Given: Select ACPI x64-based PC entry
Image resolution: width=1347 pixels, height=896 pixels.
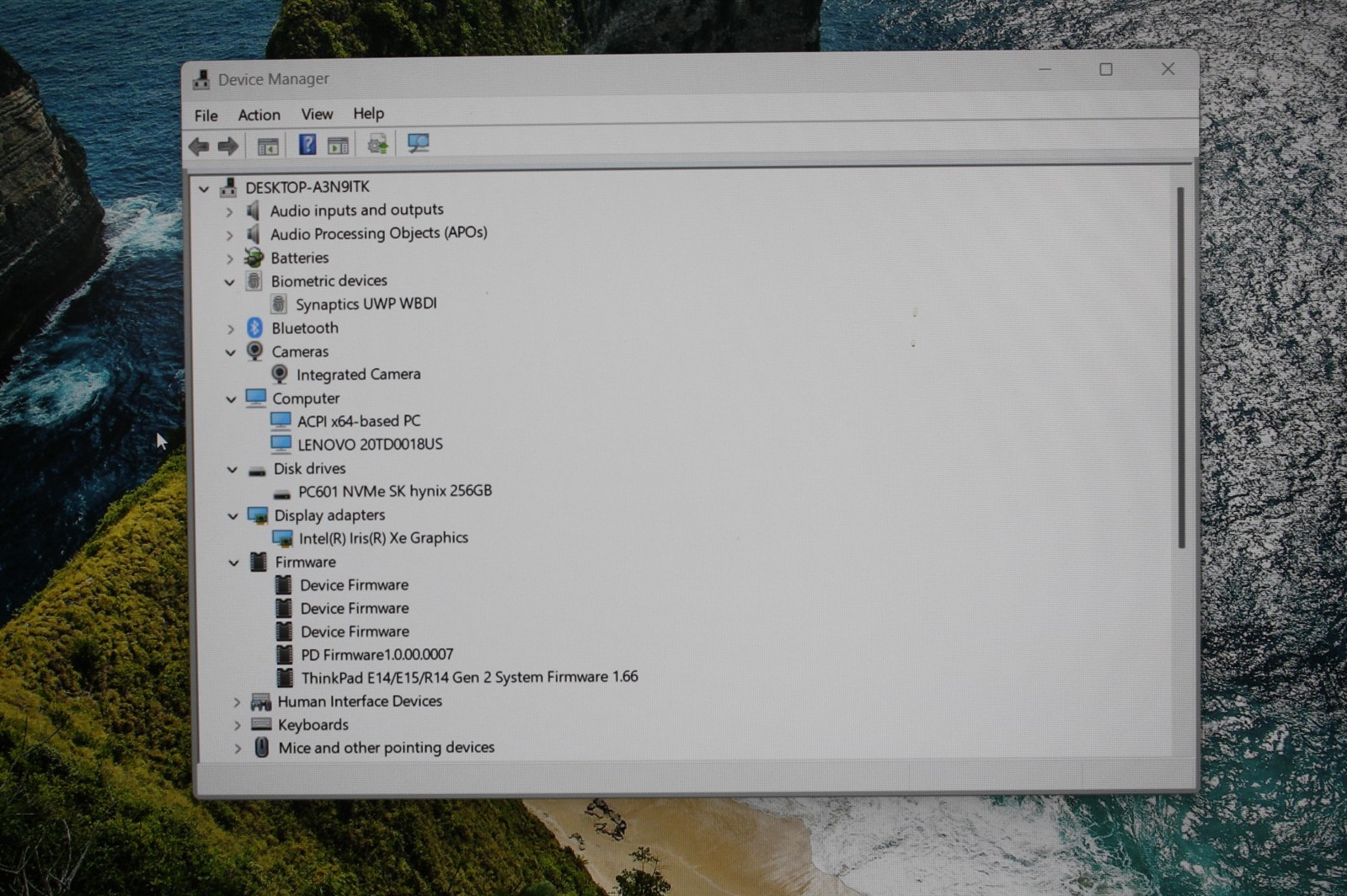Looking at the screenshot, I should click(x=358, y=421).
